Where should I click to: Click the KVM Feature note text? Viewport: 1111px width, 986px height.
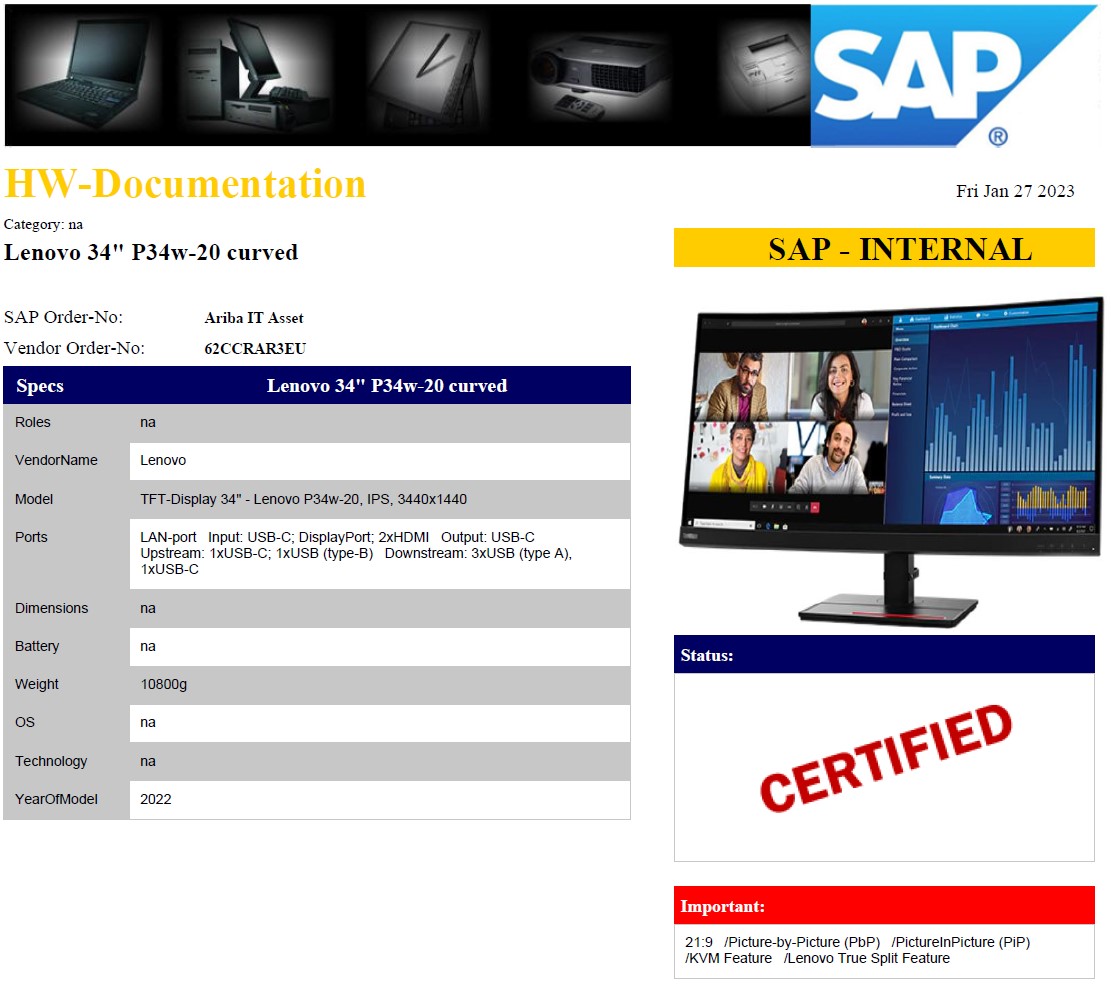click(728, 958)
